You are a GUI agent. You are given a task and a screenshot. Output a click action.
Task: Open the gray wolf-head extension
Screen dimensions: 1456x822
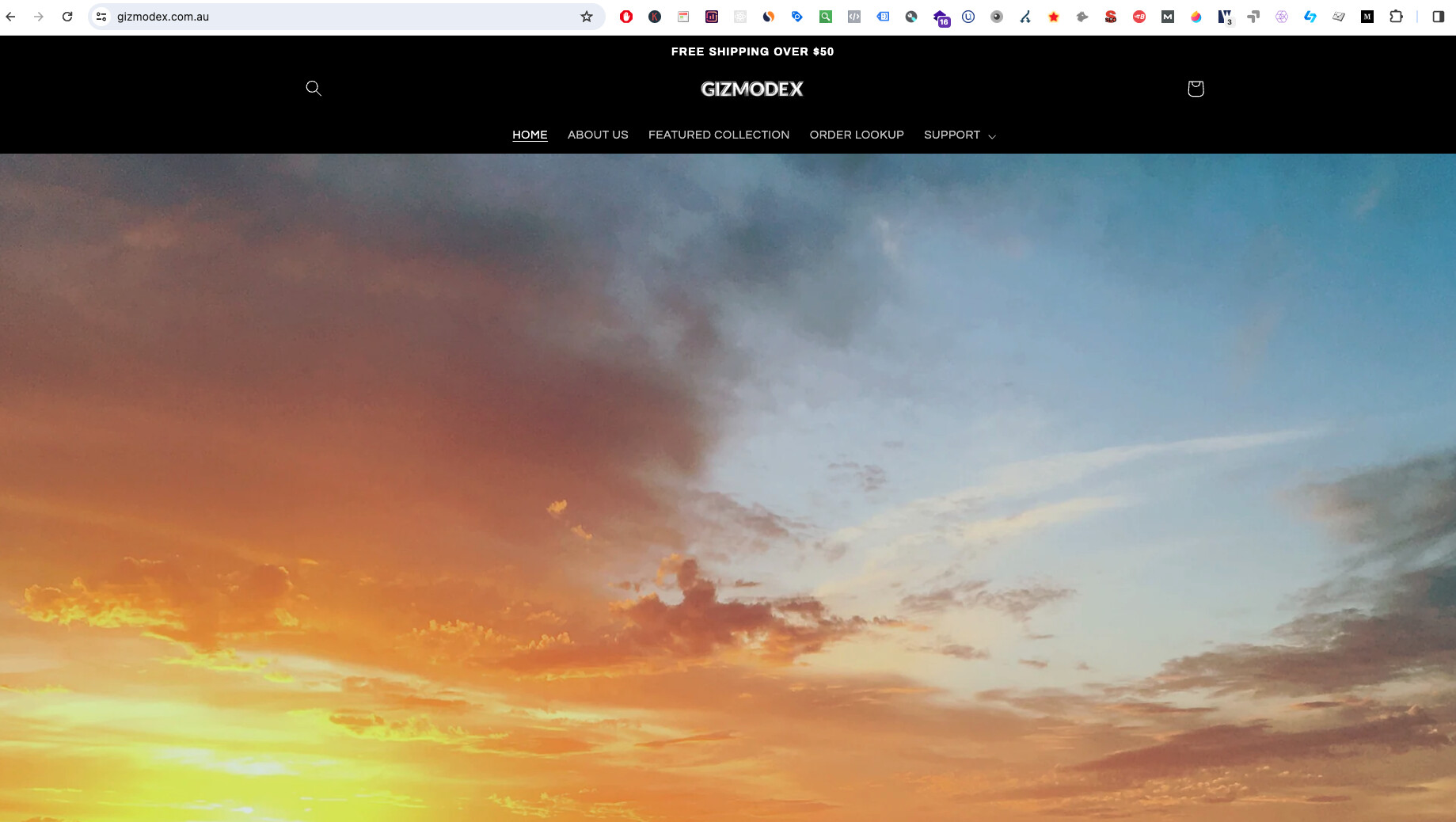click(x=1082, y=17)
